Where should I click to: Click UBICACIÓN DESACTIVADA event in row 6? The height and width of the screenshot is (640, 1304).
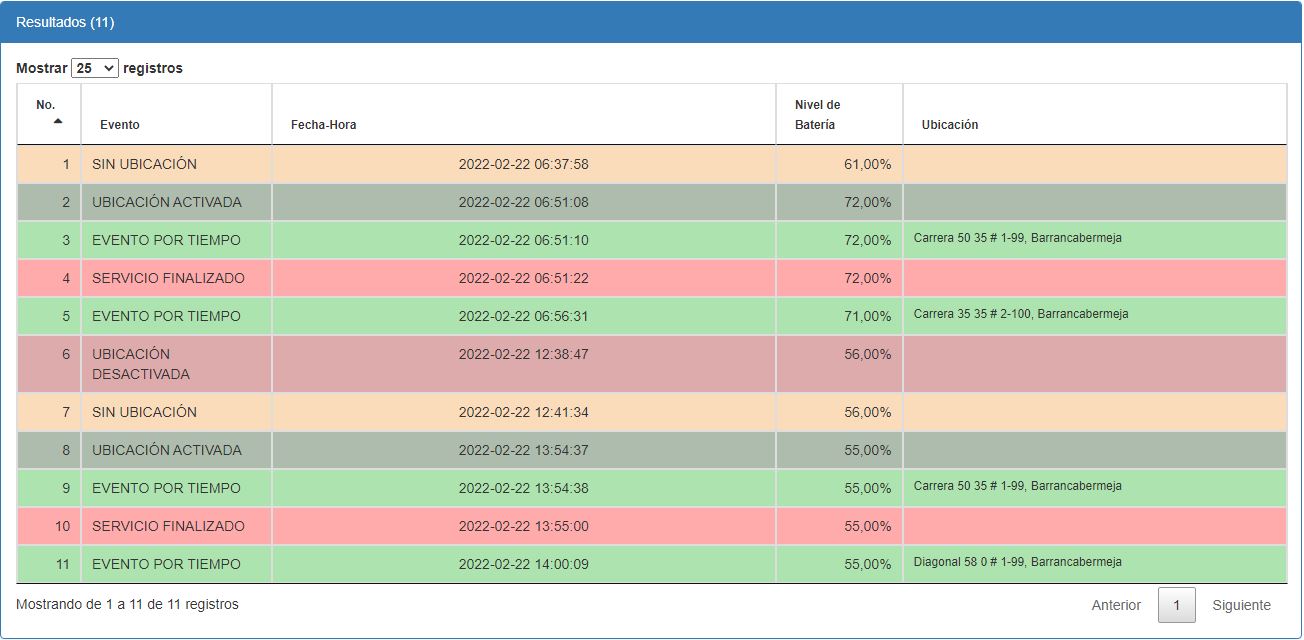pyautogui.click(x=140, y=364)
